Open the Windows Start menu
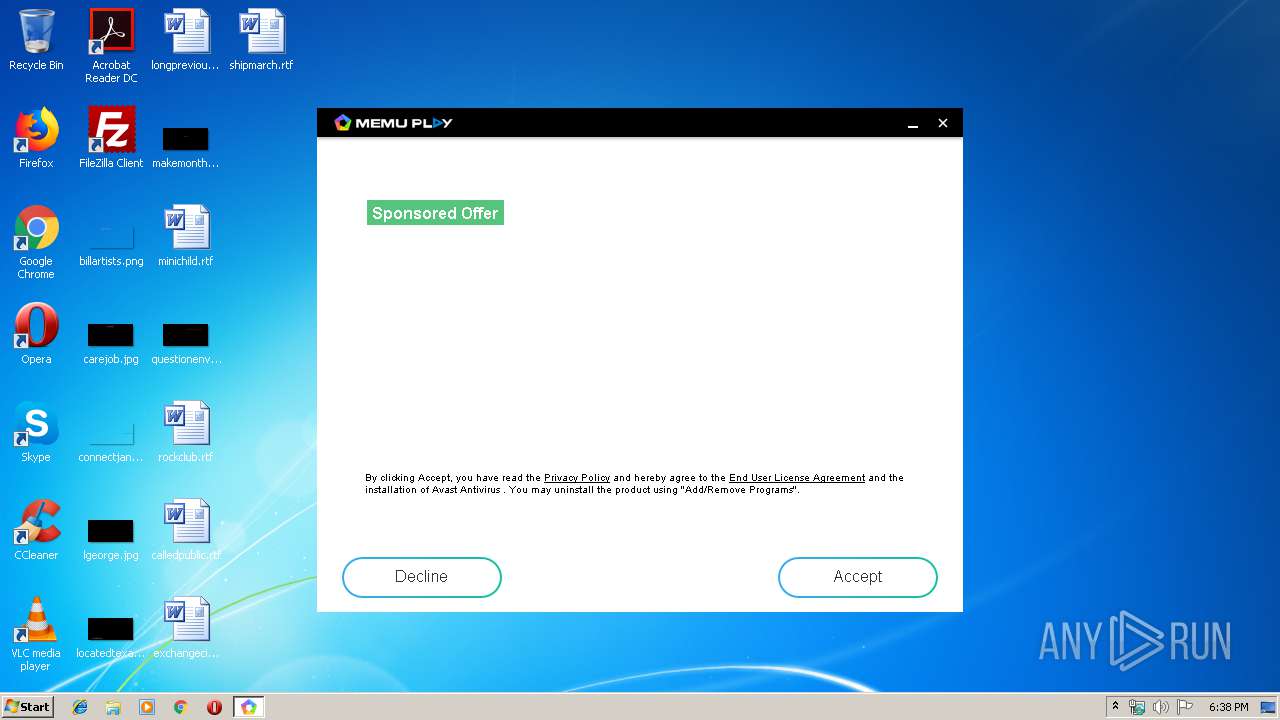The width and height of the screenshot is (1280, 720). 28,707
